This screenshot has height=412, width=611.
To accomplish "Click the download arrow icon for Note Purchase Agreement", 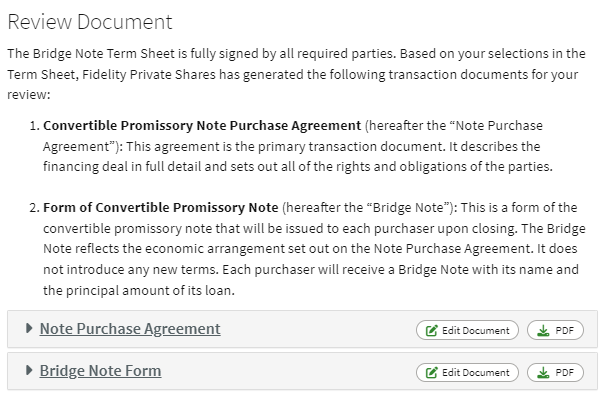I will 543,331.
